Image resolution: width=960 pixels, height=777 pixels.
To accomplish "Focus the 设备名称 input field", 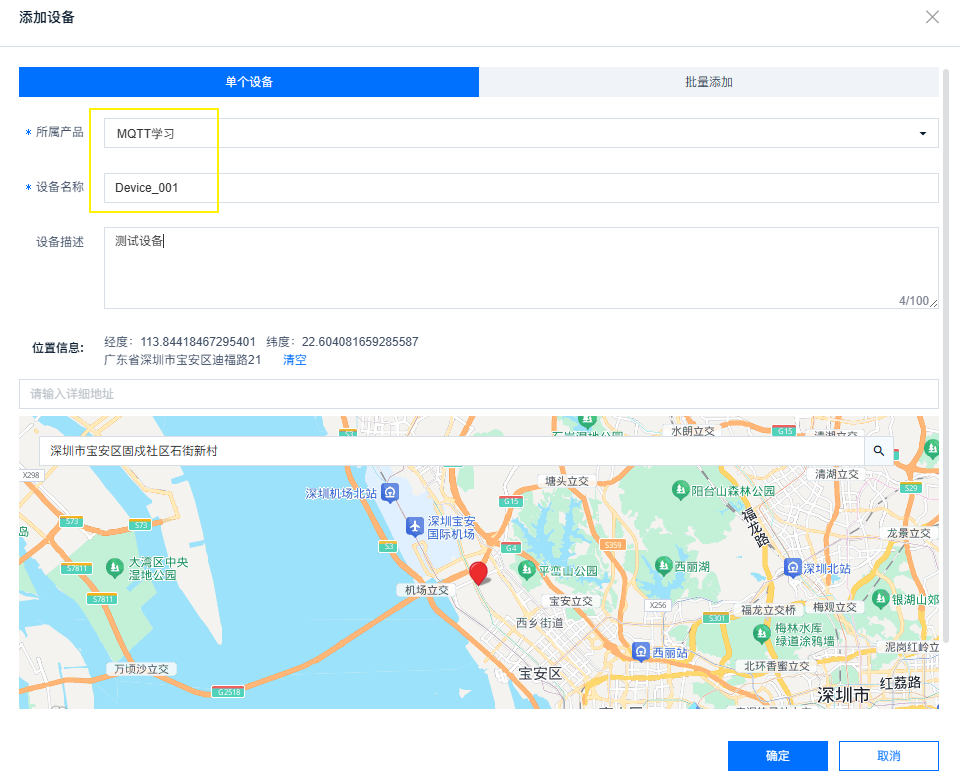I will coord(520,188).
